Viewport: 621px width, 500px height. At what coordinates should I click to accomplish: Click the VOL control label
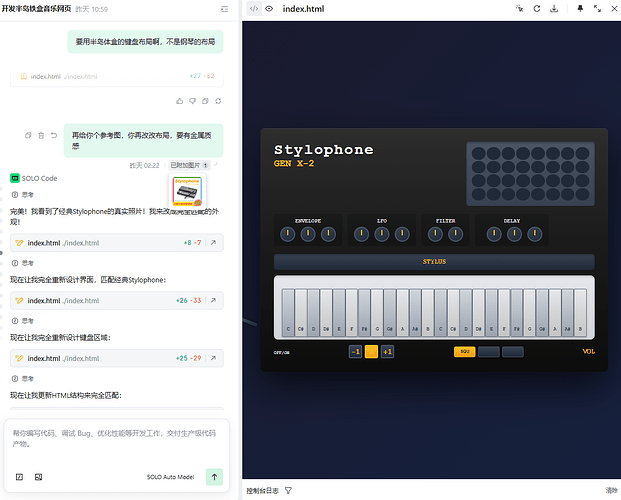pos(589,351)
